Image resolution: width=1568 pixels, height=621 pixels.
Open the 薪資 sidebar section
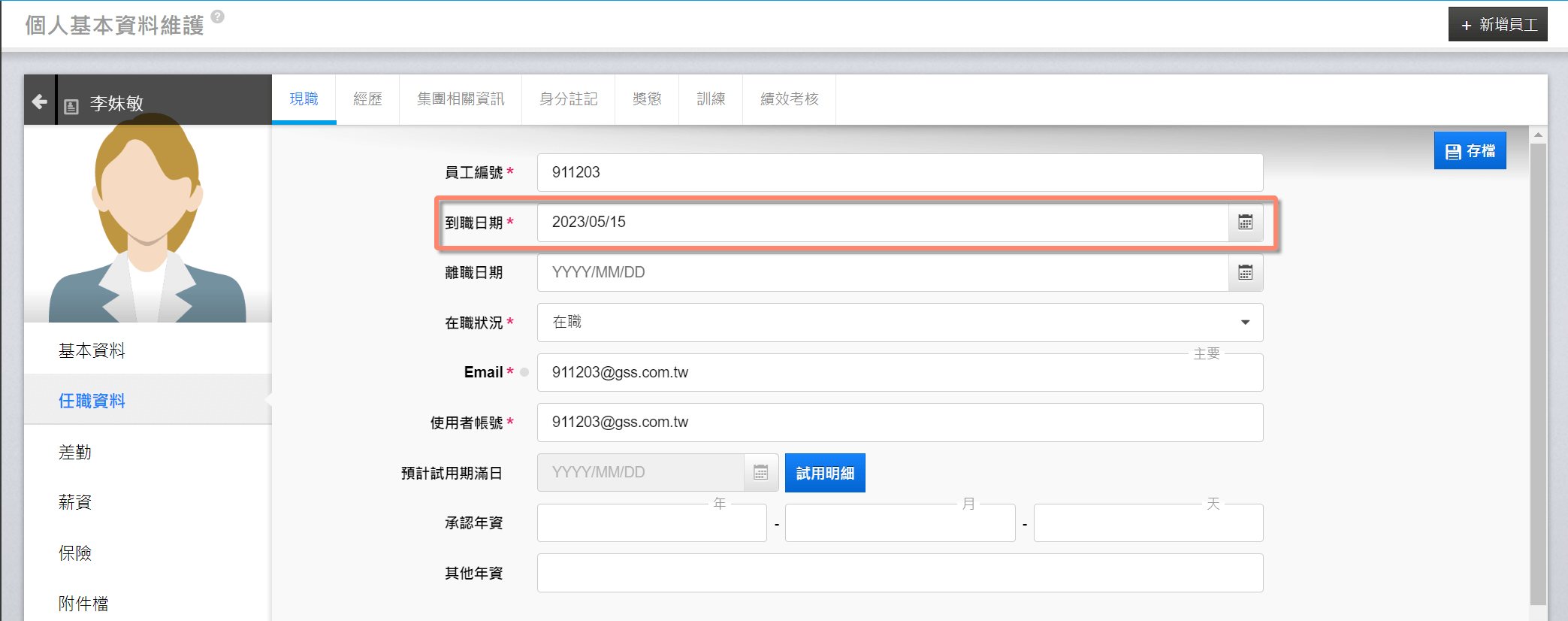(75, 502)
